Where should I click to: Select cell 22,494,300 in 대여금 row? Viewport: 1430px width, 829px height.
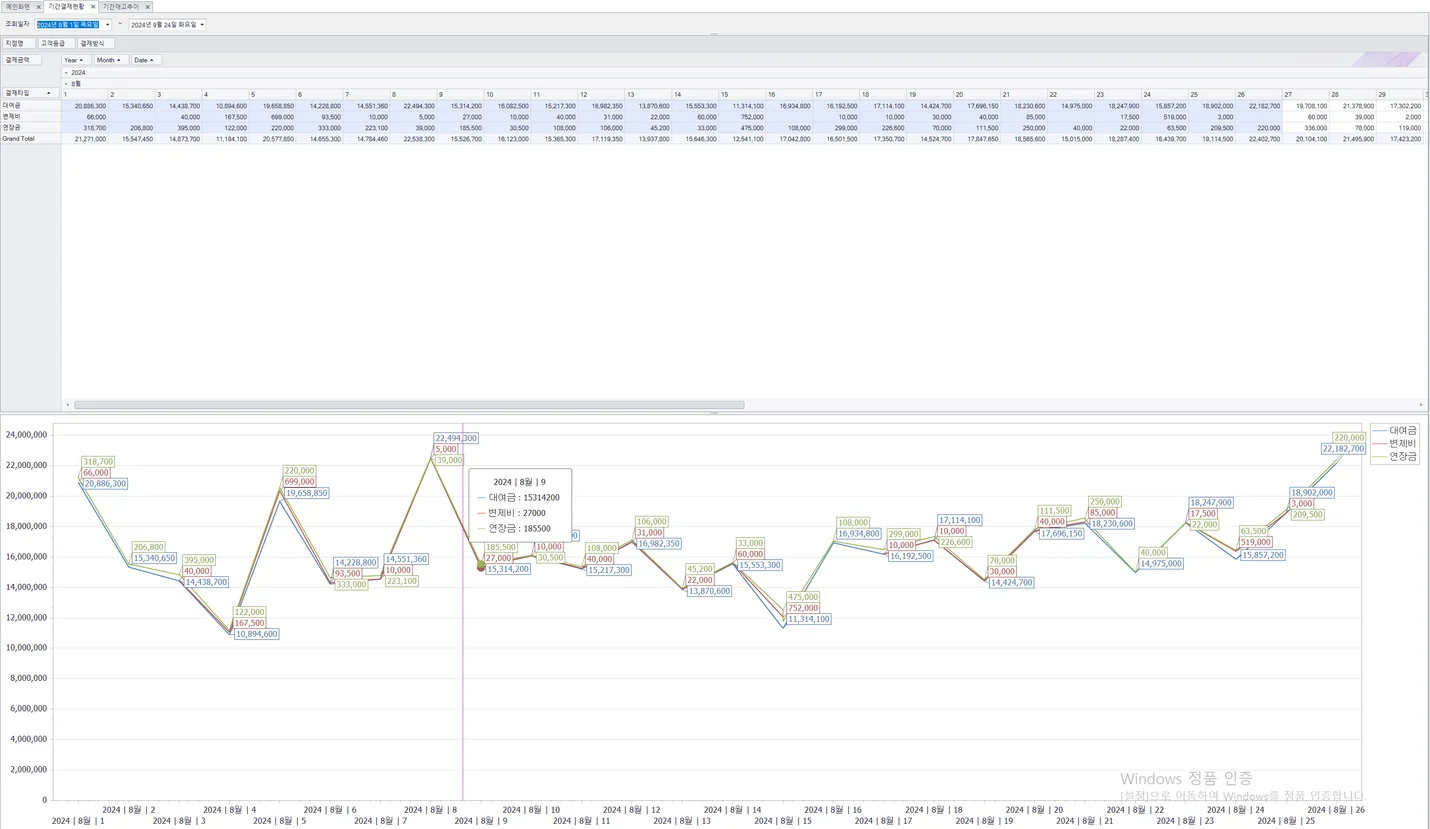[413, 105]
